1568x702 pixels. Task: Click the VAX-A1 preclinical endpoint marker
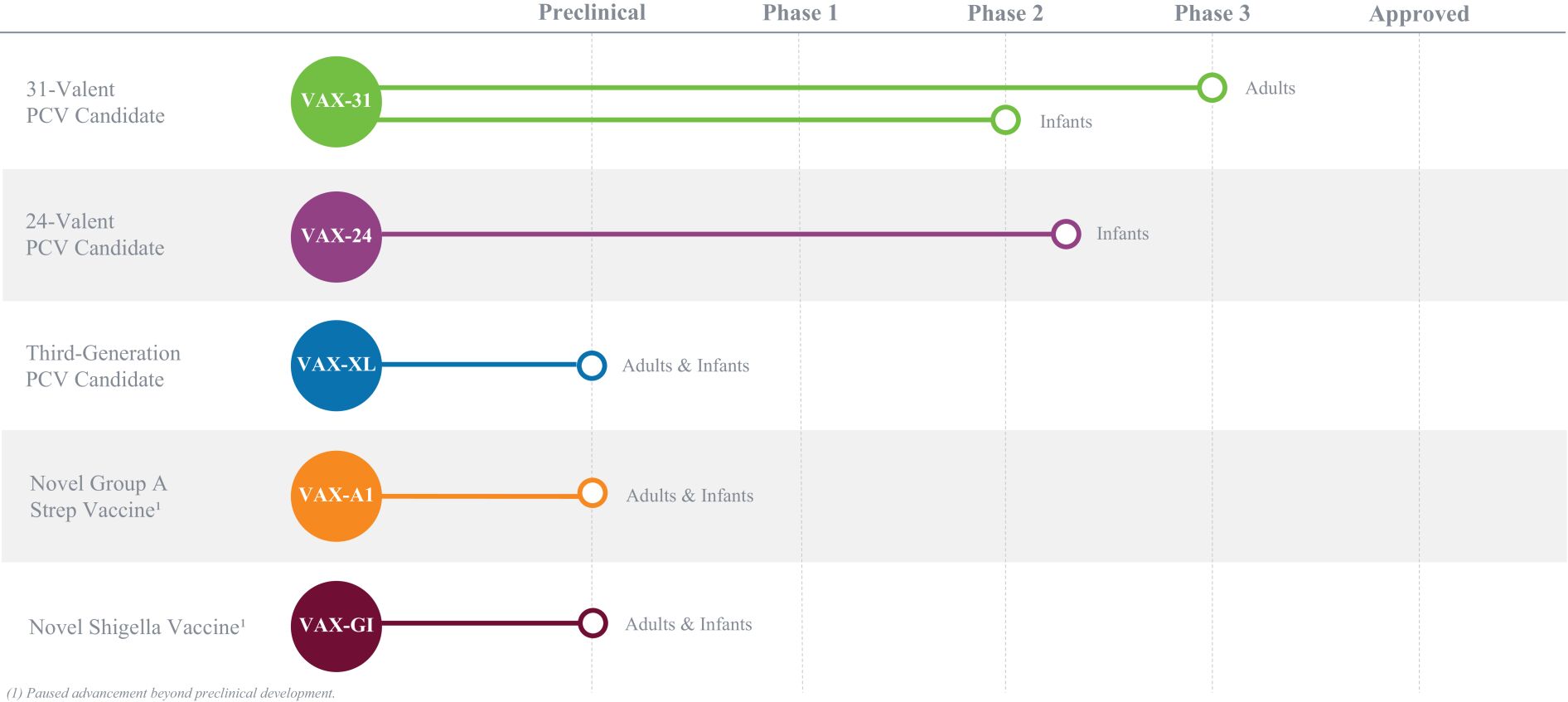click(x=593, y=493)
